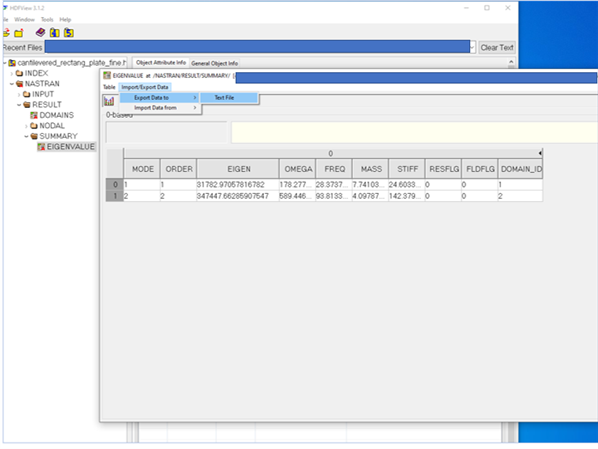Open the Table menu
This screenshot has height=449, width=598.
click(x=109, y=87)
